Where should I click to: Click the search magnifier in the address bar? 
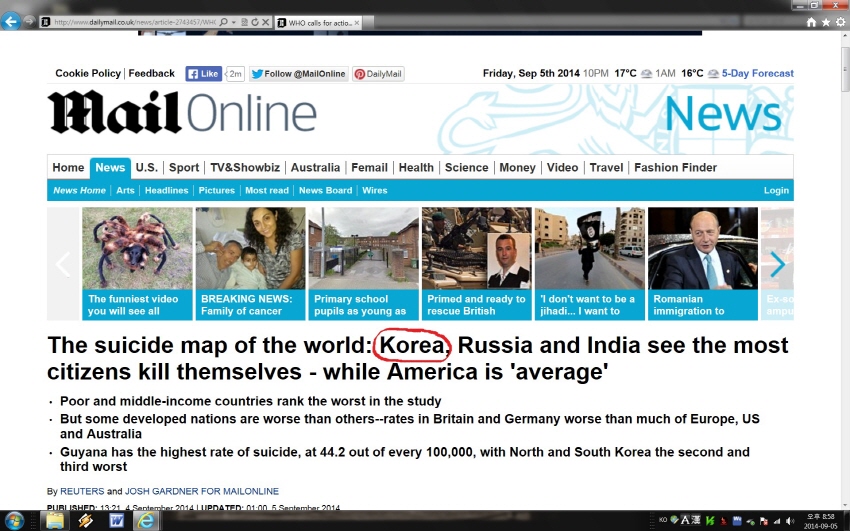(x=224, y=22)
